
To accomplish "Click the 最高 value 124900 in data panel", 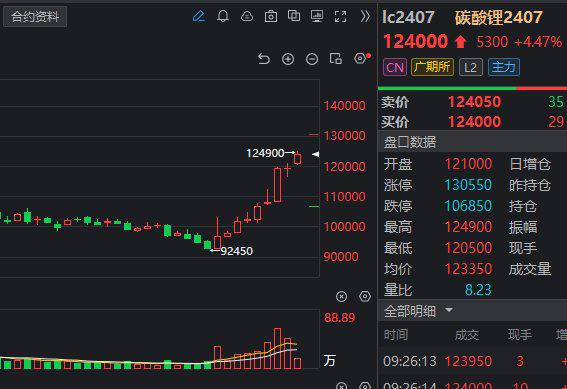I will click(468, 227).
